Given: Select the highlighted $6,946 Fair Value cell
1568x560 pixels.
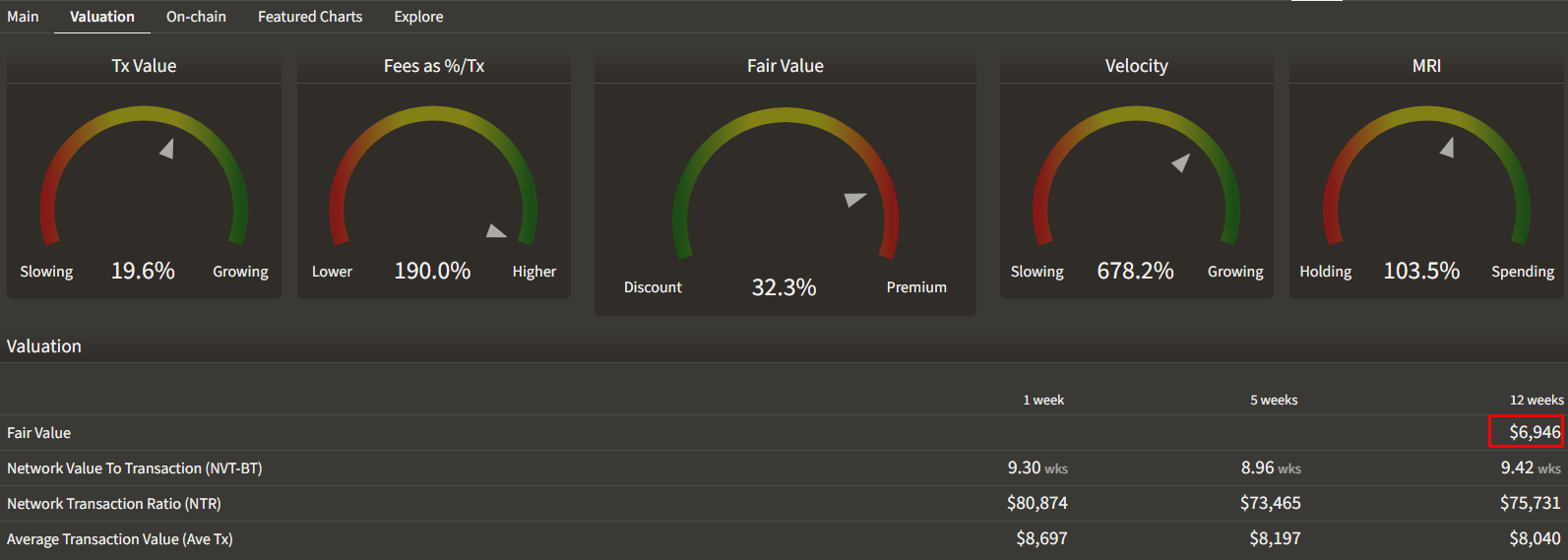Looking at the screenshot, I should 1526,432.
